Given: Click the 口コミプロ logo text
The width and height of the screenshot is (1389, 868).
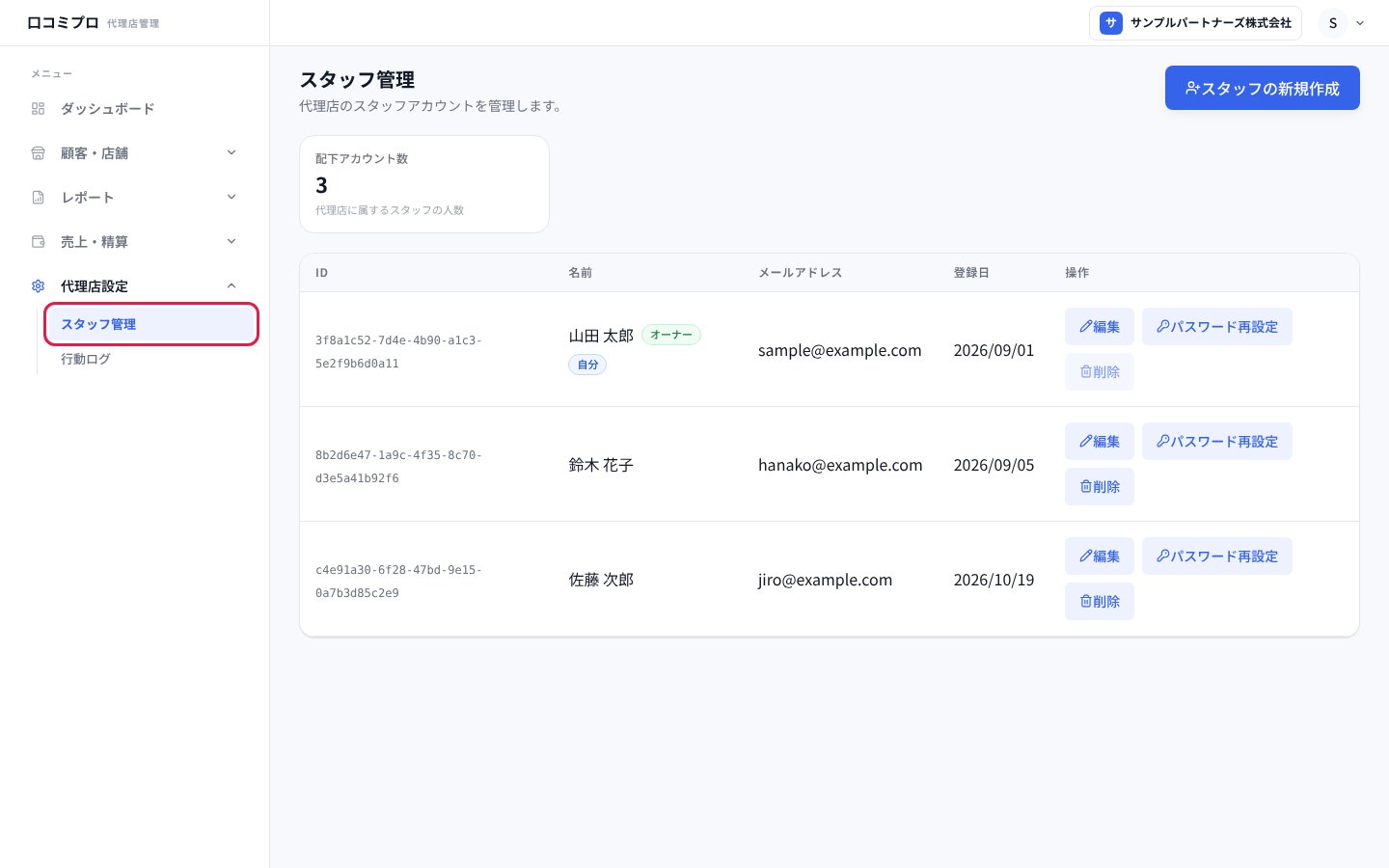Looking at the screenshot, I should 63,23.
